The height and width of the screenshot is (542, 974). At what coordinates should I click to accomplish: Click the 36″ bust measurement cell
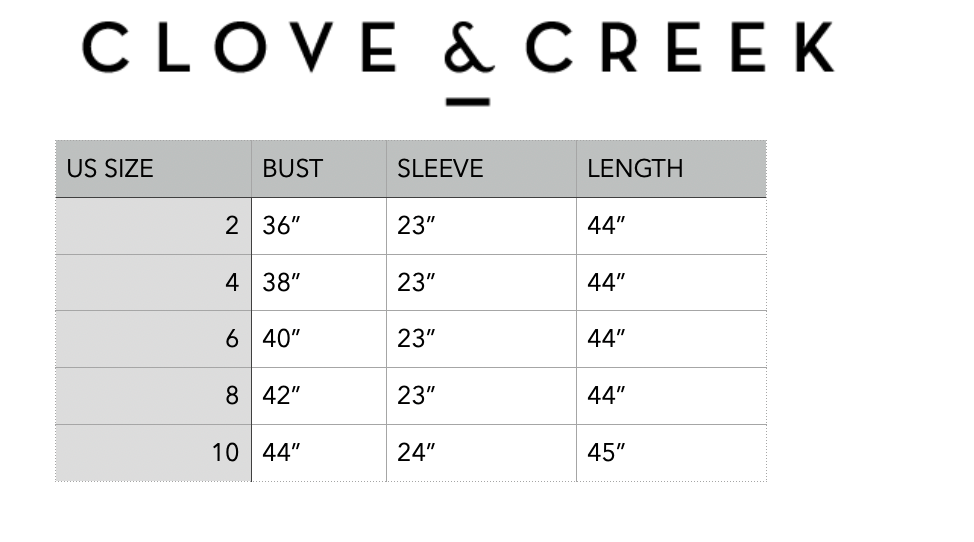281,226
